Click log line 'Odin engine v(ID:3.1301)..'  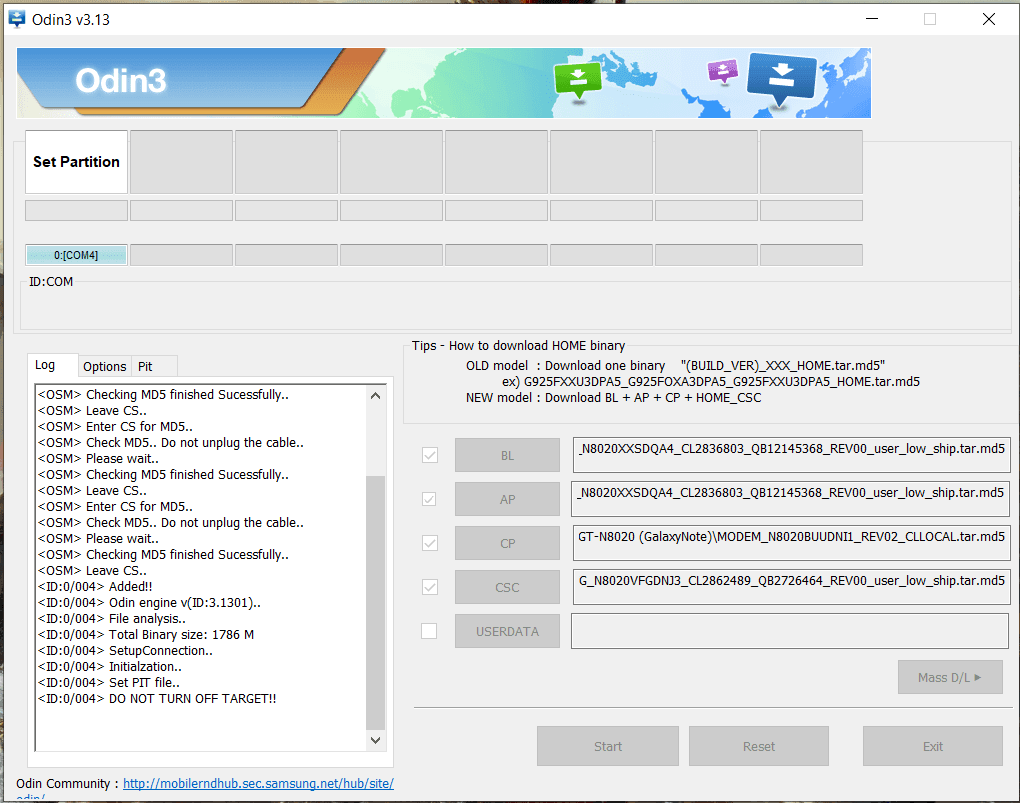pyautogui.click(x=149, y=603)
